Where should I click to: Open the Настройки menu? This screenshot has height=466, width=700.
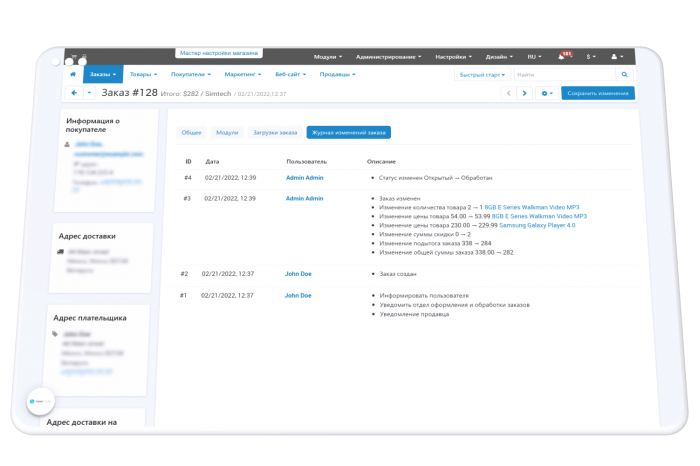(454, 57)
